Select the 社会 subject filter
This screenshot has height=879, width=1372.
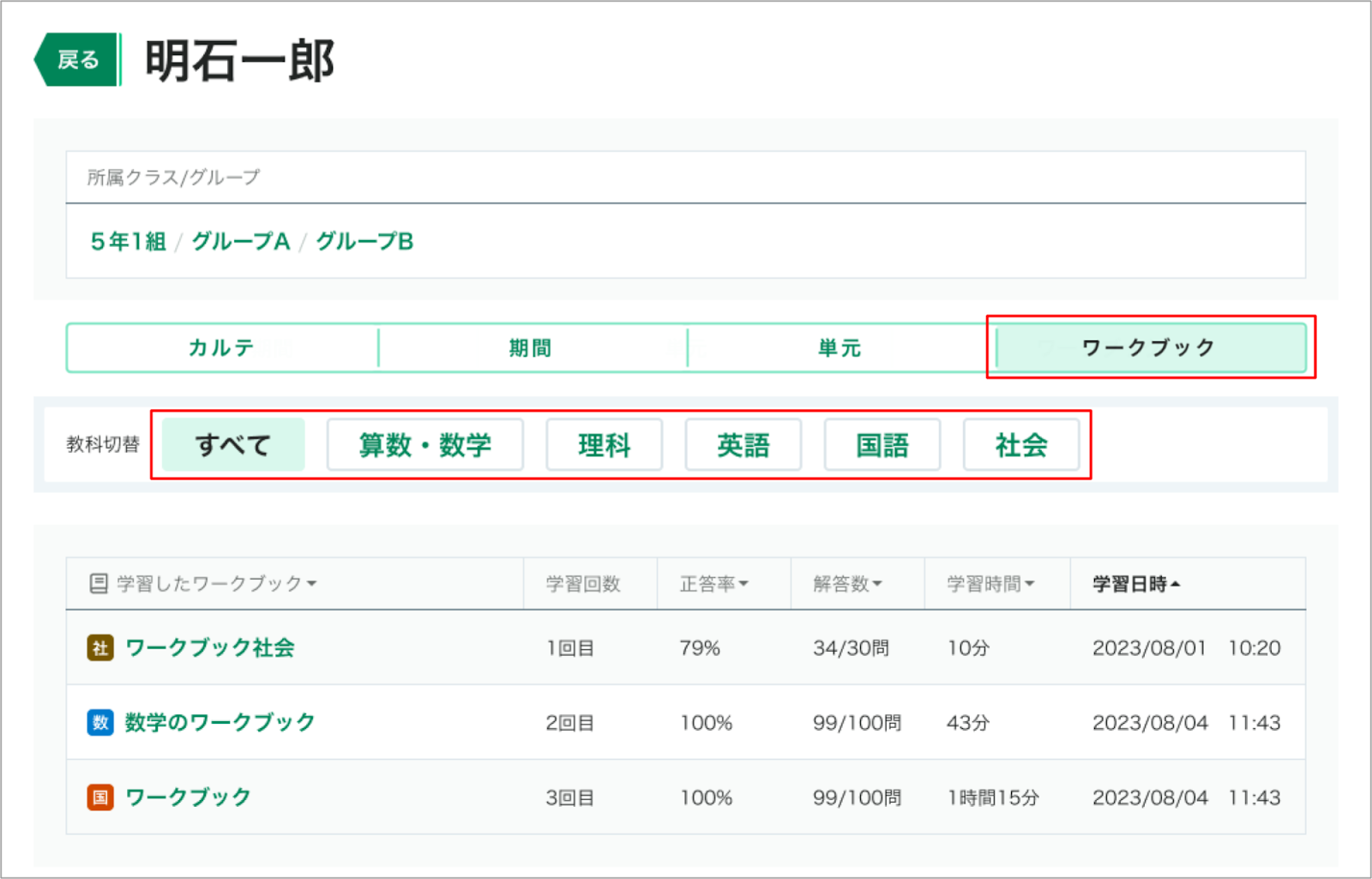point(1021,445)
